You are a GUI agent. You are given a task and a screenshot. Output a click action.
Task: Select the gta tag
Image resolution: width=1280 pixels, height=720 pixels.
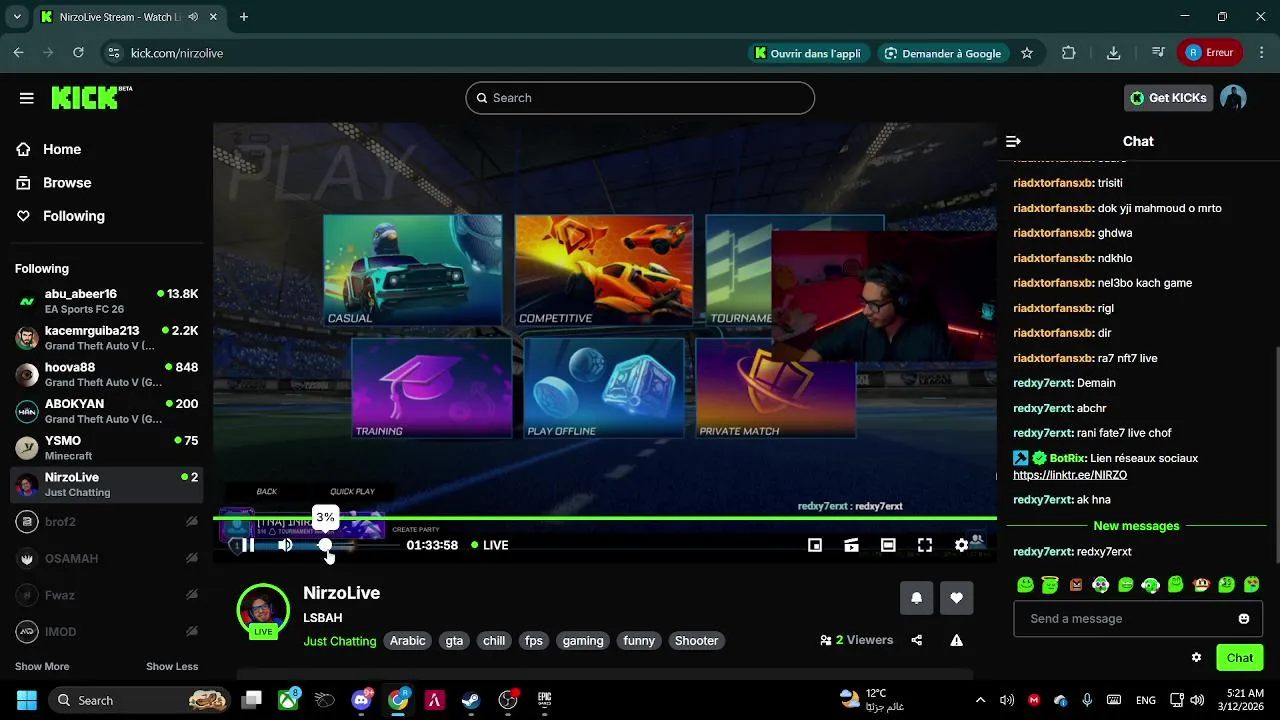(454, 641)
